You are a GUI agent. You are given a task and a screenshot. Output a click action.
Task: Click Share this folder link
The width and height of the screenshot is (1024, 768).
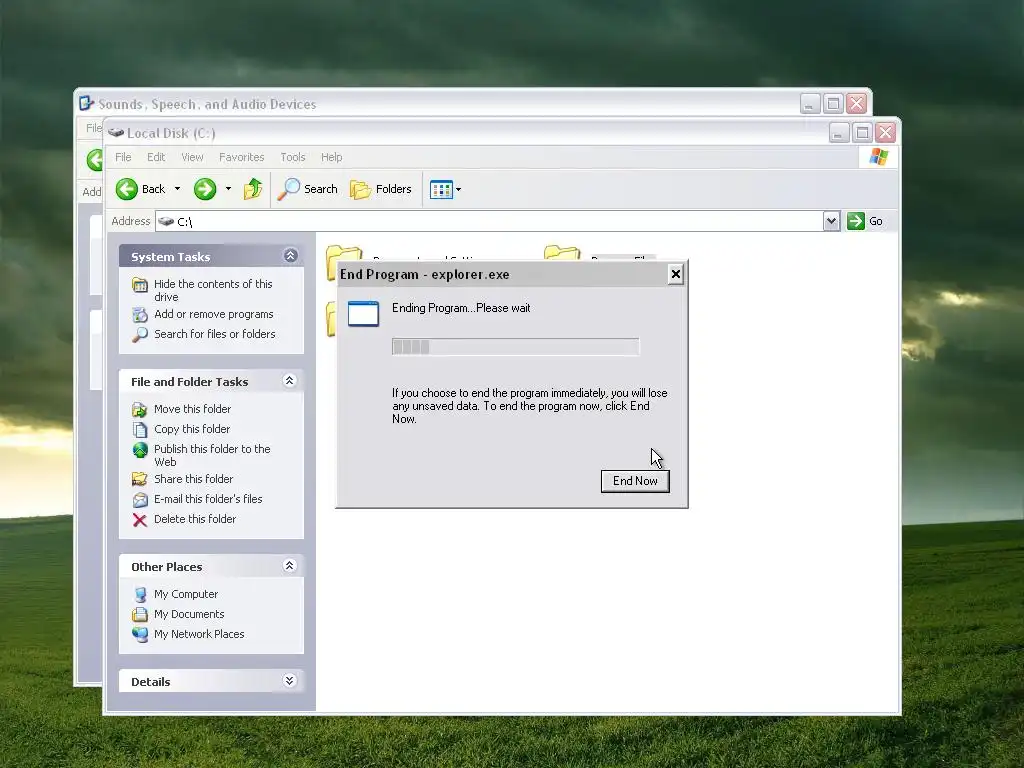point(193,479)
